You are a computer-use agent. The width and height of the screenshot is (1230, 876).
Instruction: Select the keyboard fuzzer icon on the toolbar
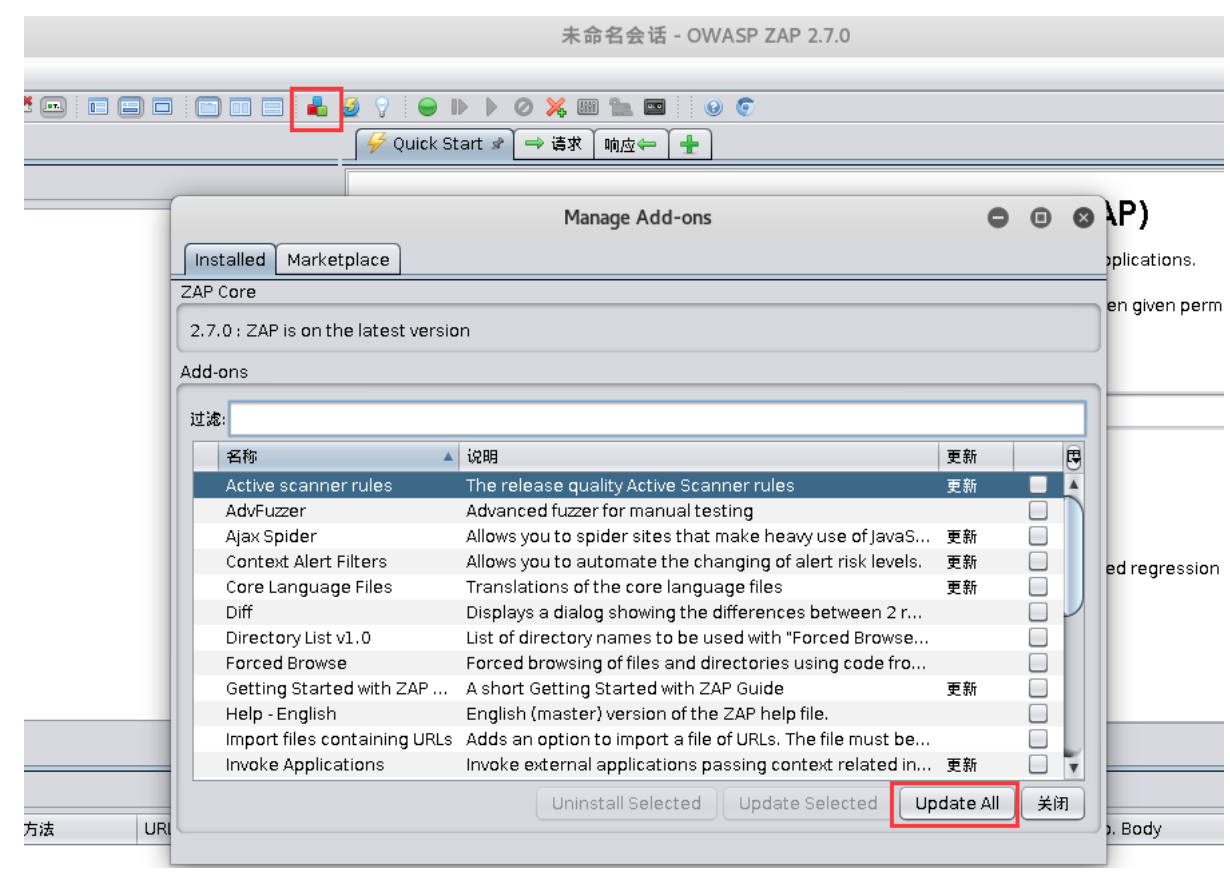pyautogui.click(x=587, y=107)
